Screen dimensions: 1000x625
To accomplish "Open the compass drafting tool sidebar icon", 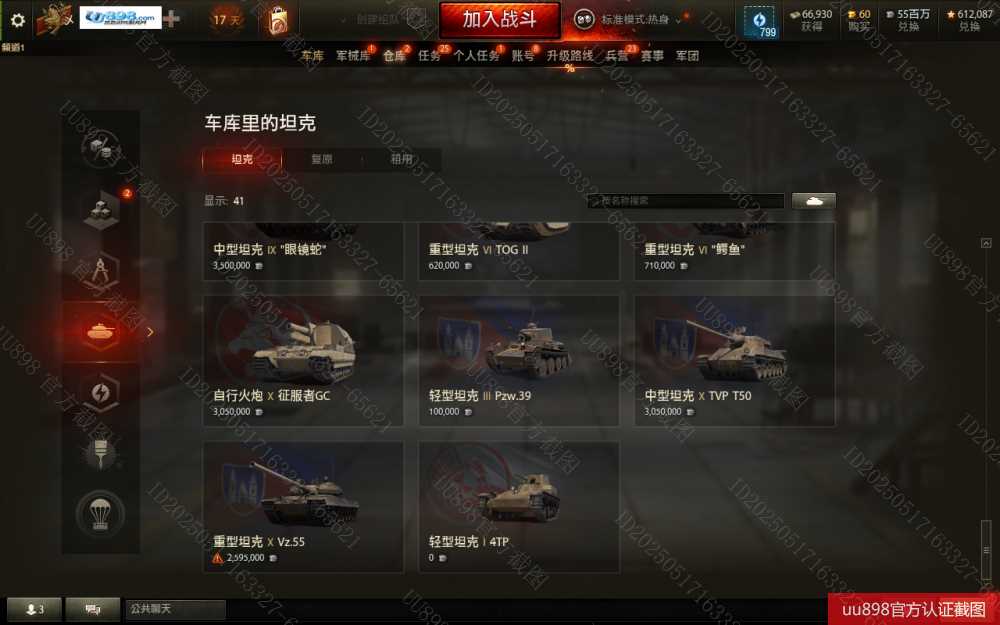I will (x=100, y=272).
